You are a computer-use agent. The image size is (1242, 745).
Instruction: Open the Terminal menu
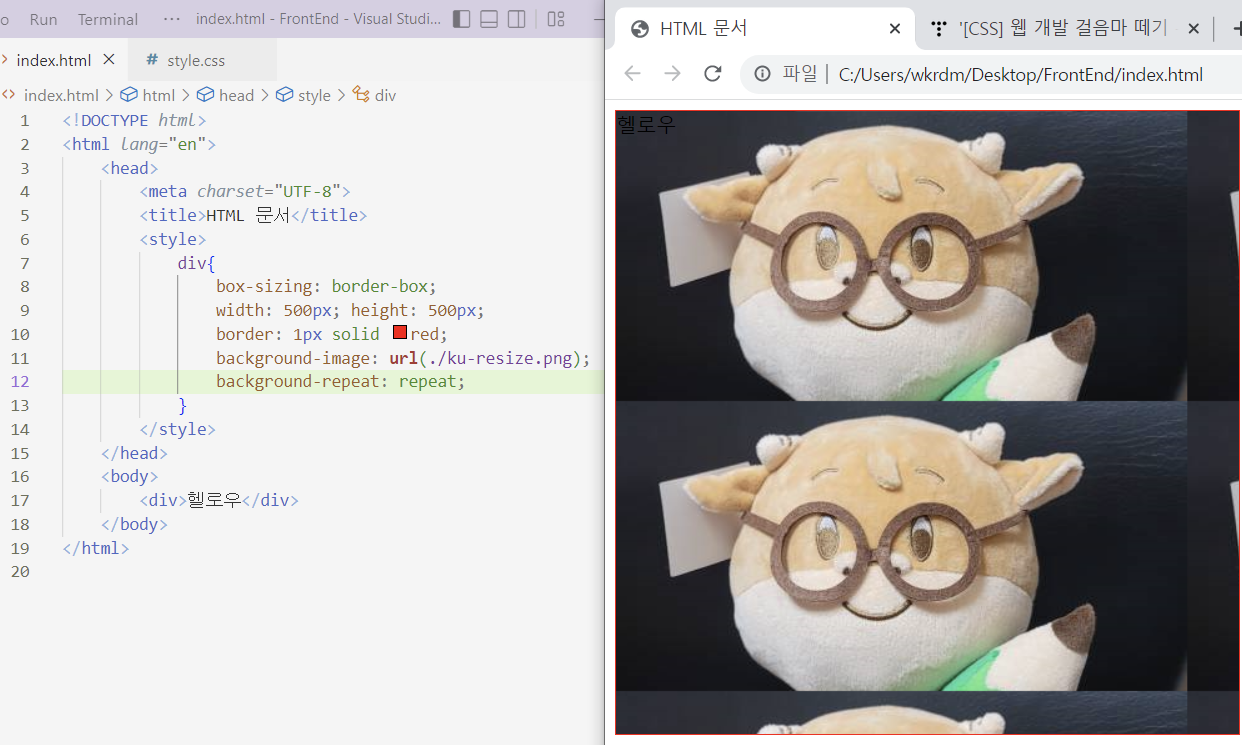[x=108, y=19]
